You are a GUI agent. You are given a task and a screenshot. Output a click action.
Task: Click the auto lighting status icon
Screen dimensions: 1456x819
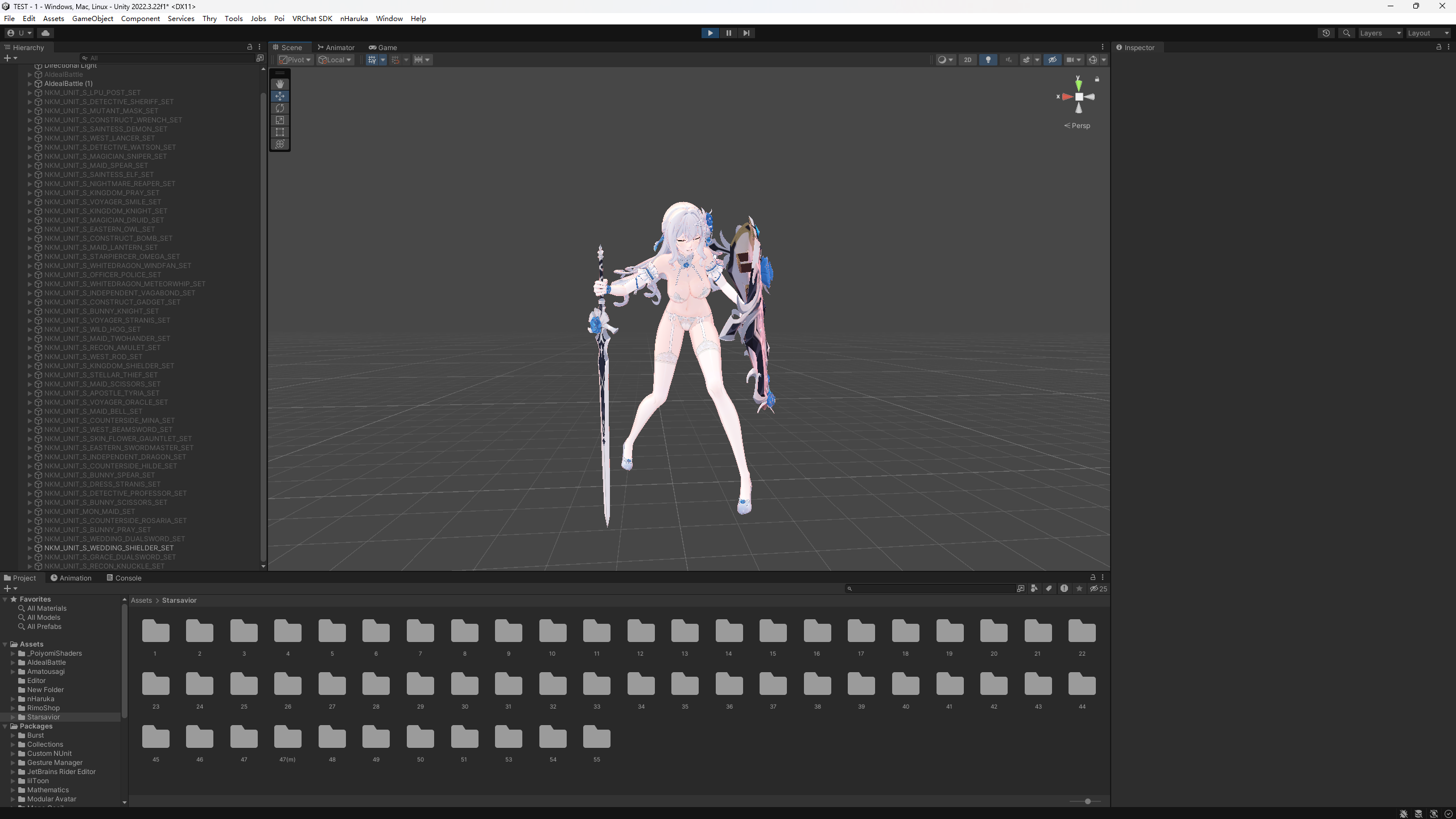[x=1434, y=814]
